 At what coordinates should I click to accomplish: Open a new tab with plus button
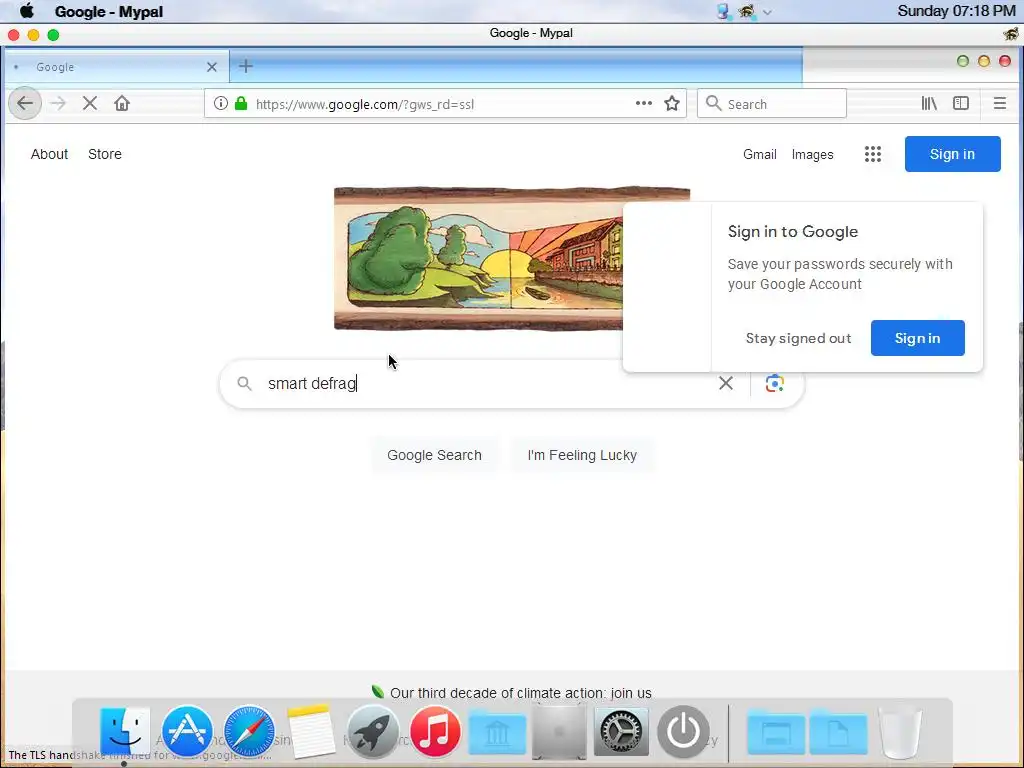pos(246,66)
